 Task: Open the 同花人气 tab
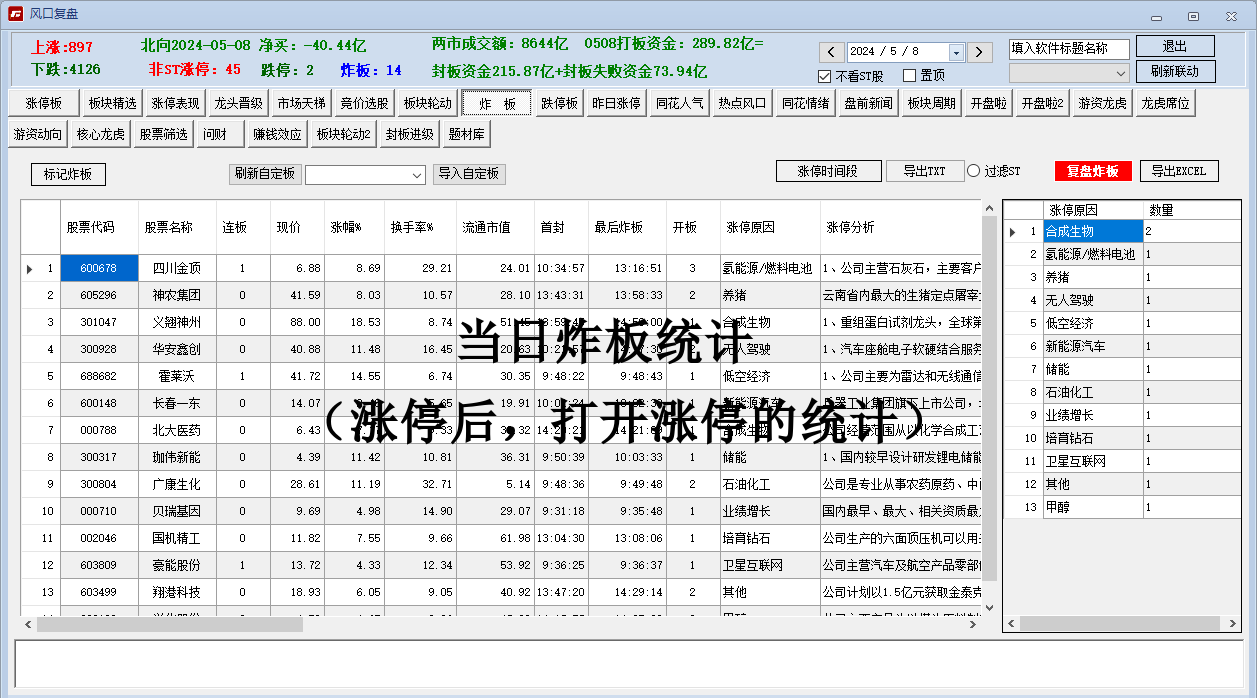tap(679, 103)
